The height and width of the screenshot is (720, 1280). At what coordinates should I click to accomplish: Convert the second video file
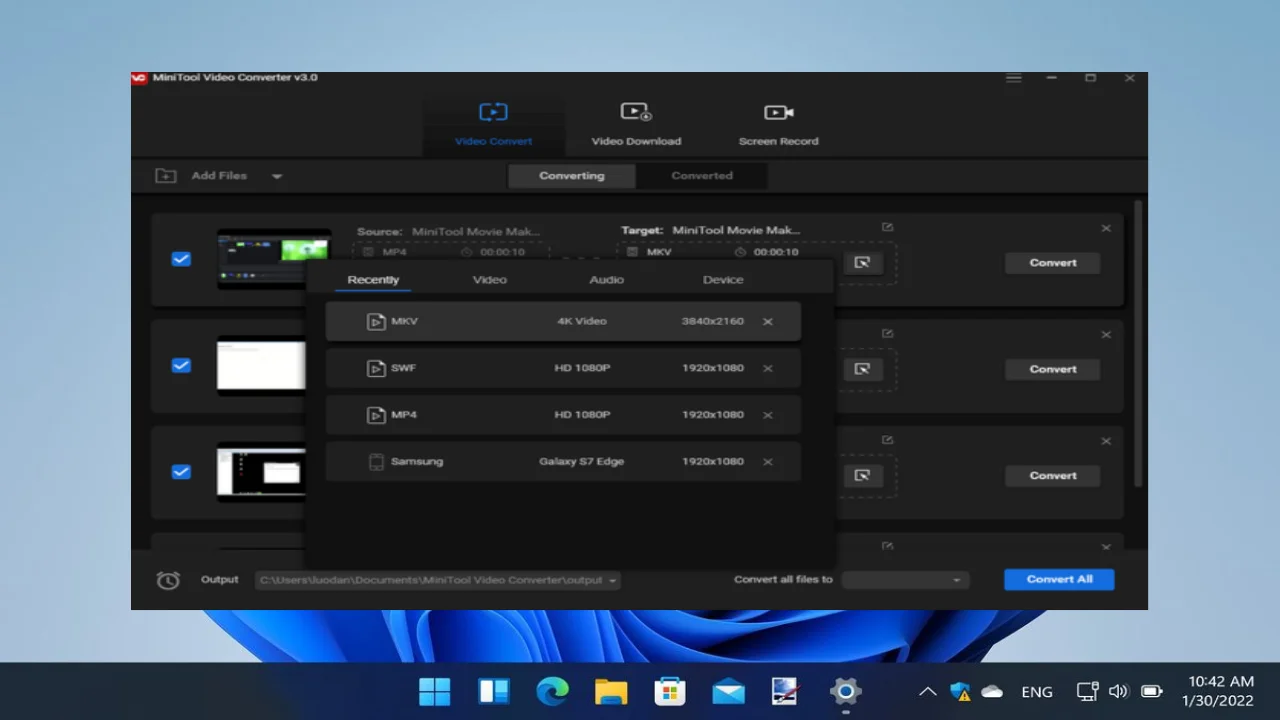(x=1053, y=369)
